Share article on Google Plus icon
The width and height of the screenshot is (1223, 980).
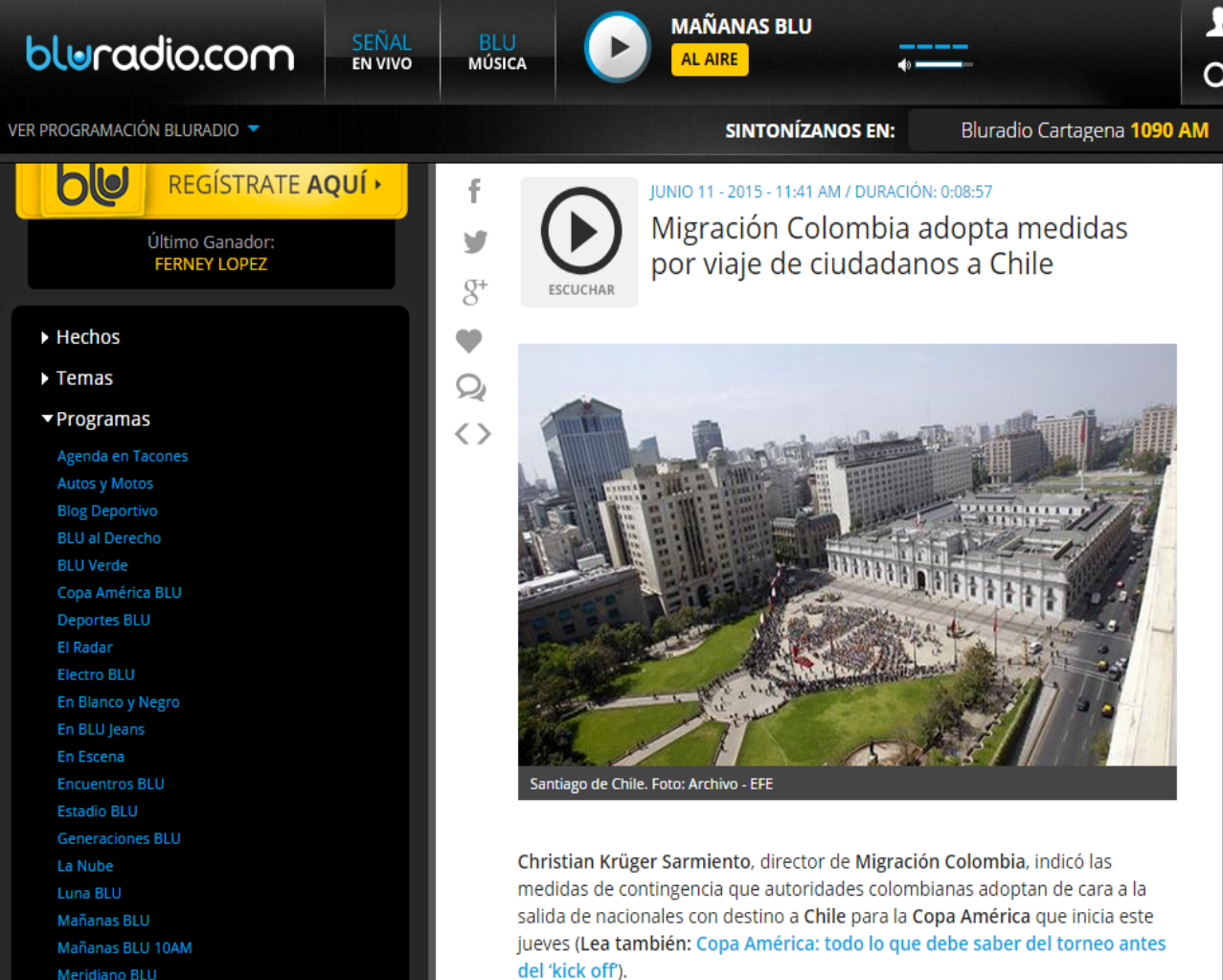tap(474, 291)
